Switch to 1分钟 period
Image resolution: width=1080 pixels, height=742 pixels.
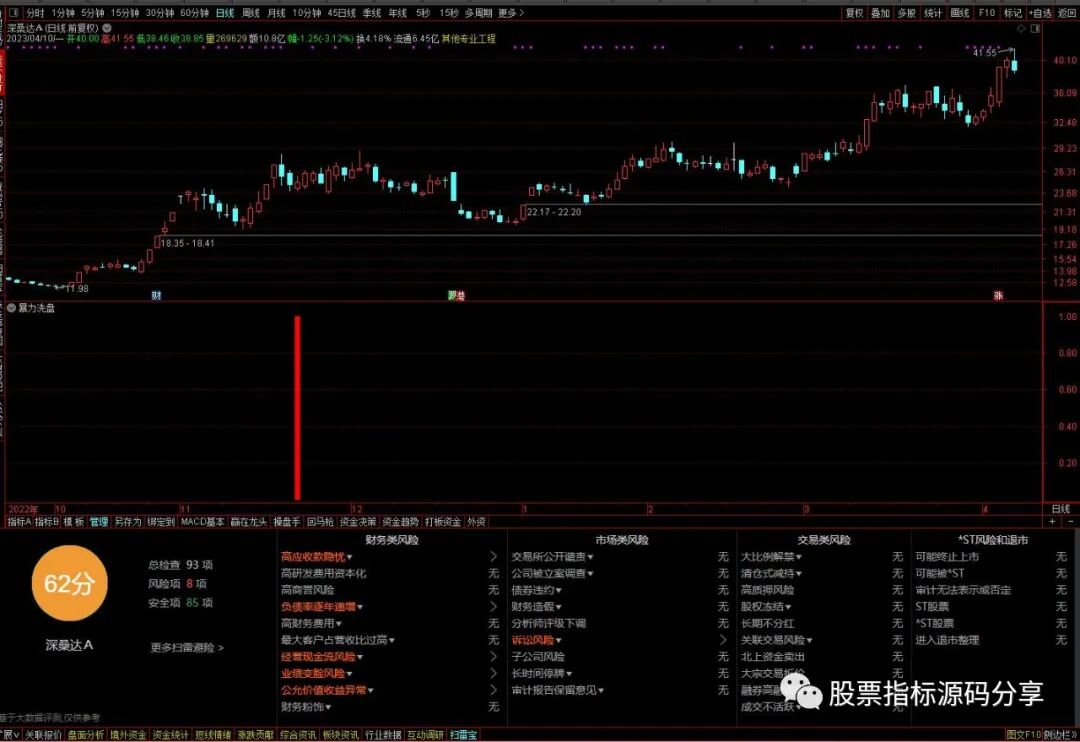63,12
